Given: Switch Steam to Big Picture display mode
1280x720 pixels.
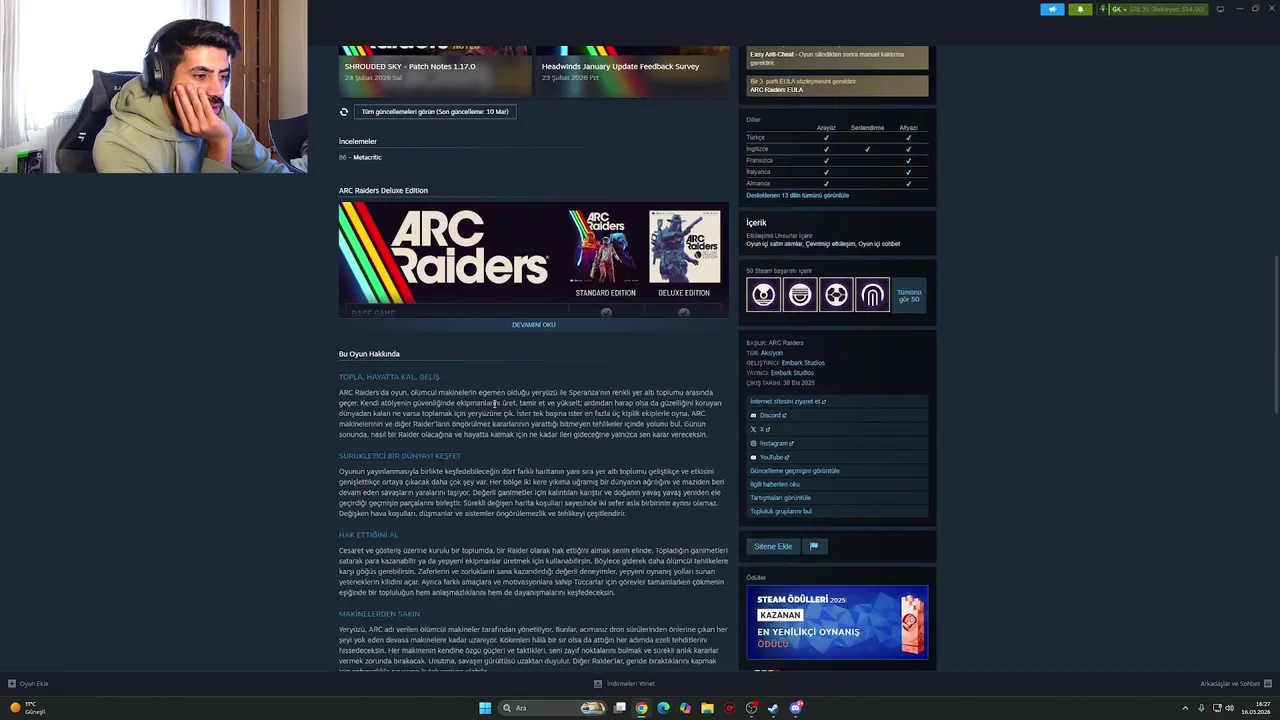Looking at the screenshot, I should pyautogui.click(x=1220, y=9).
